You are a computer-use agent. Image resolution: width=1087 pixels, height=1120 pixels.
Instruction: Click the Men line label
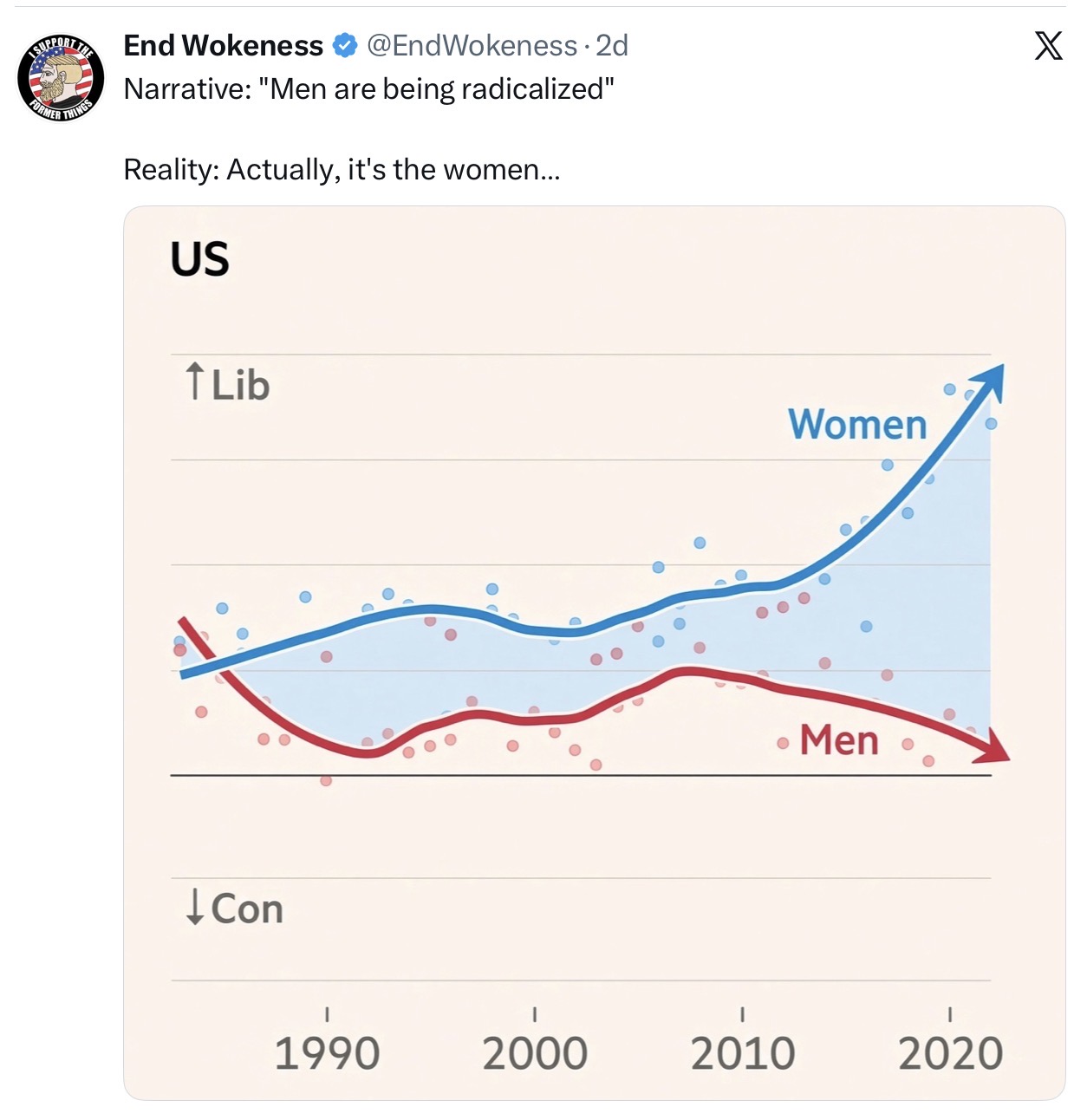pyautogui.click(x=839, y=740)
